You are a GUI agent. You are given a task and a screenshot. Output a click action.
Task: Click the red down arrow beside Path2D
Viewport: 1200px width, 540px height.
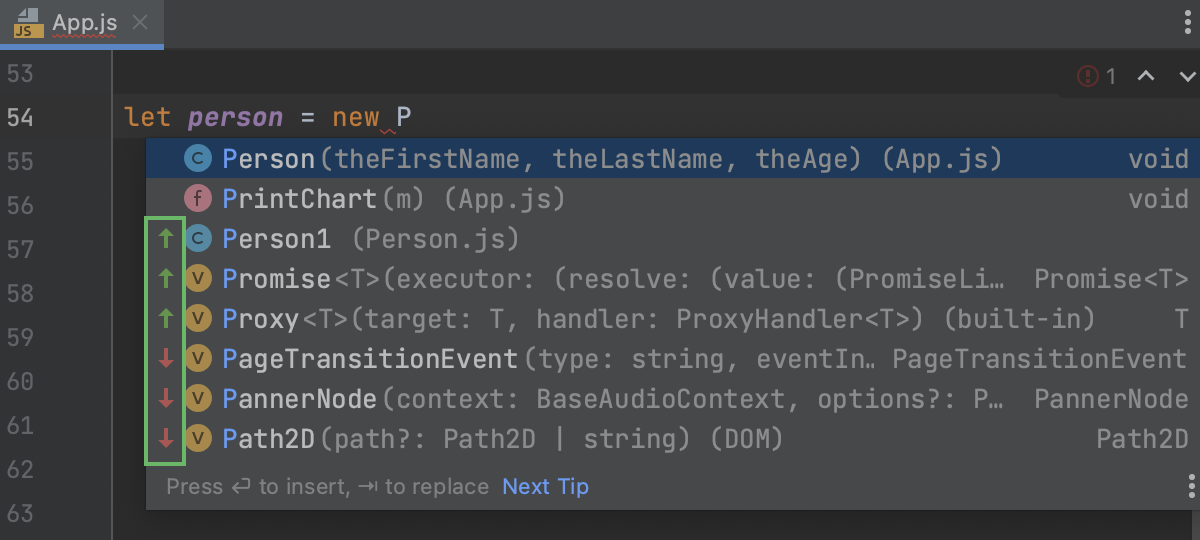pyautogui.click(x=166, y=438)
